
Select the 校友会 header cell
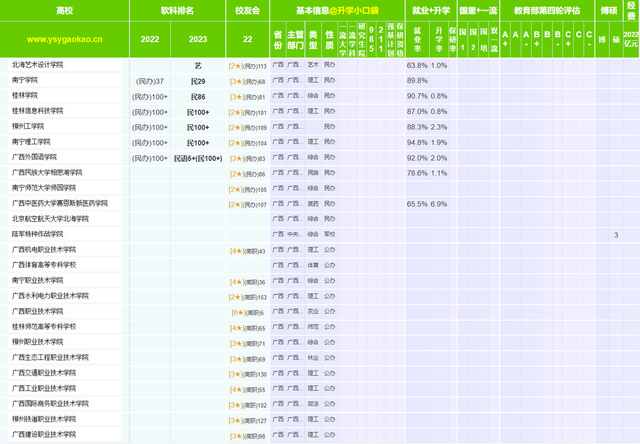point(247,11)
